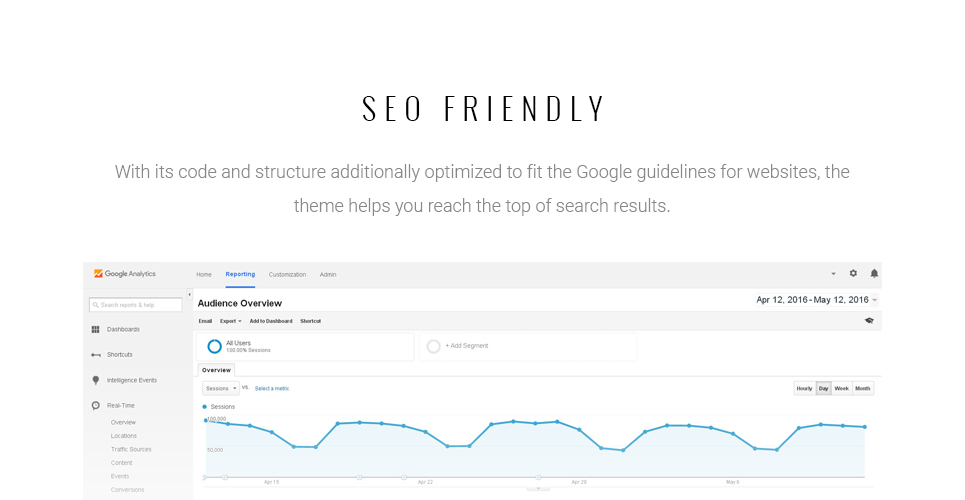Click the Real-Time clock icon
The width and height of the screenshot is (965, 500).
coord(95,406)
